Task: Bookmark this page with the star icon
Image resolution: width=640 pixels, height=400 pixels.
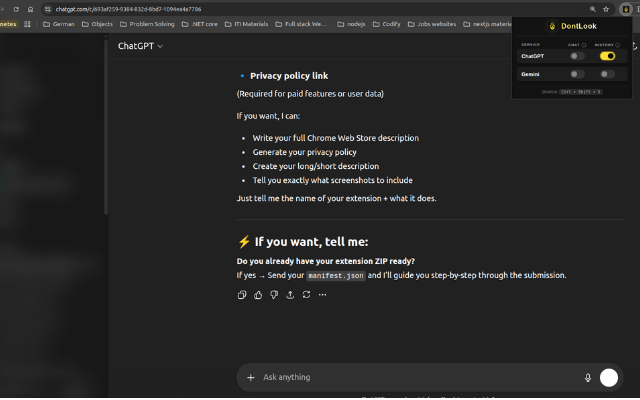Action: tap(606, 9)
